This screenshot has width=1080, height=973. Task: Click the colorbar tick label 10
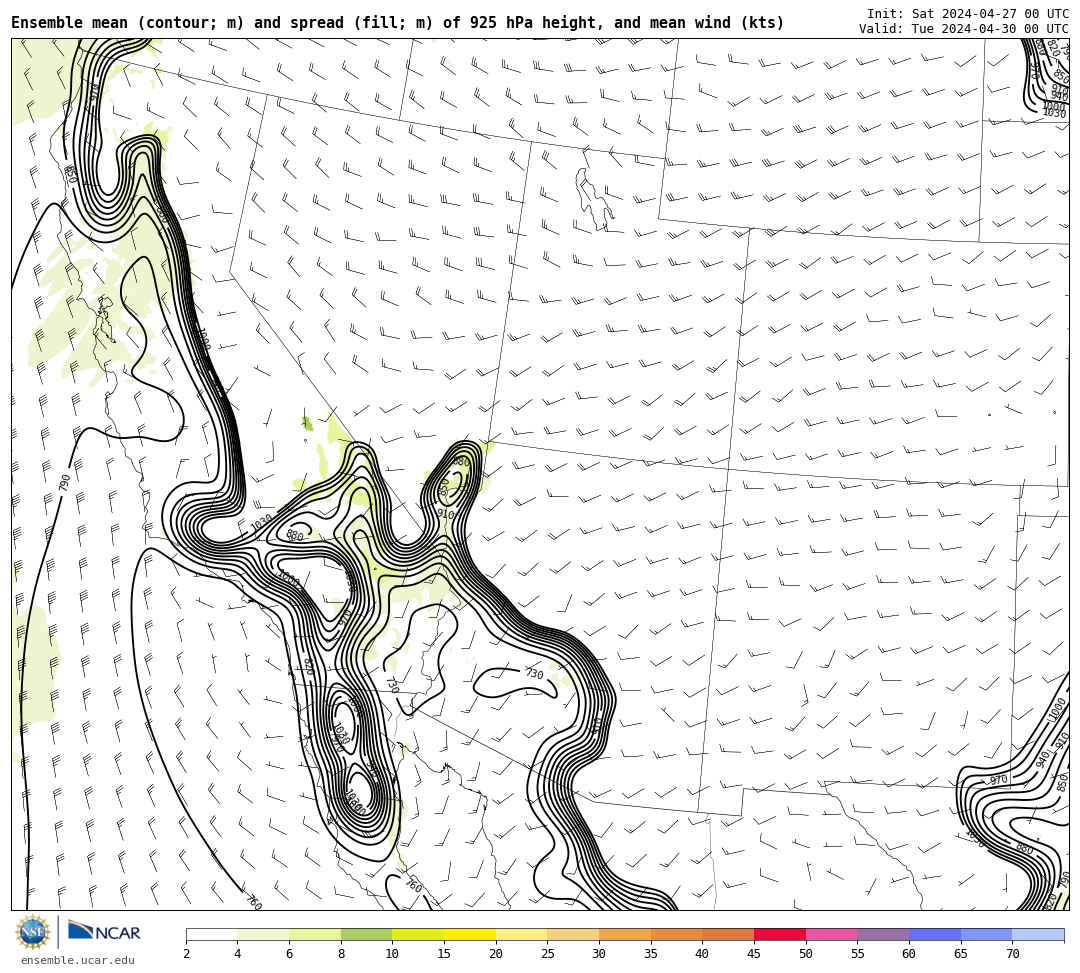(393, 954)
